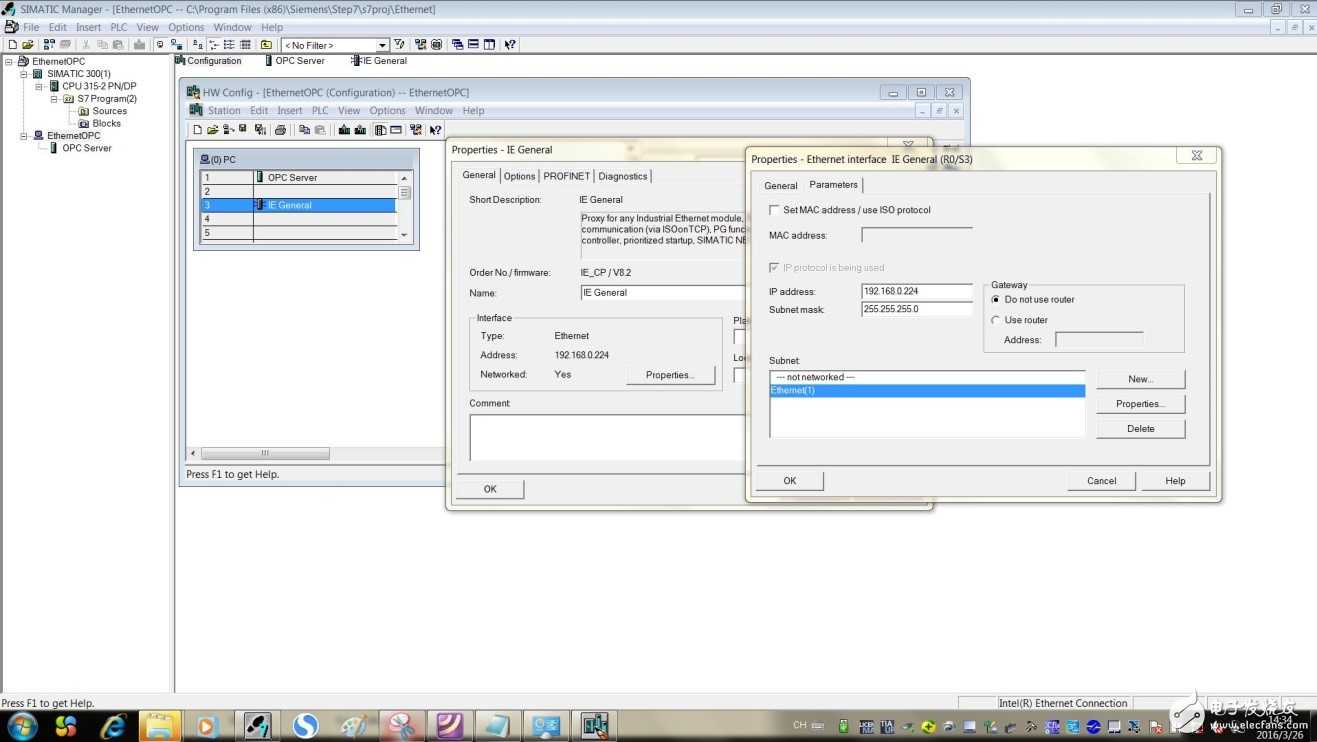Viewport: 1317px width, 742px height.
Task: Click the IP address input field
Action: coord(917,292)
